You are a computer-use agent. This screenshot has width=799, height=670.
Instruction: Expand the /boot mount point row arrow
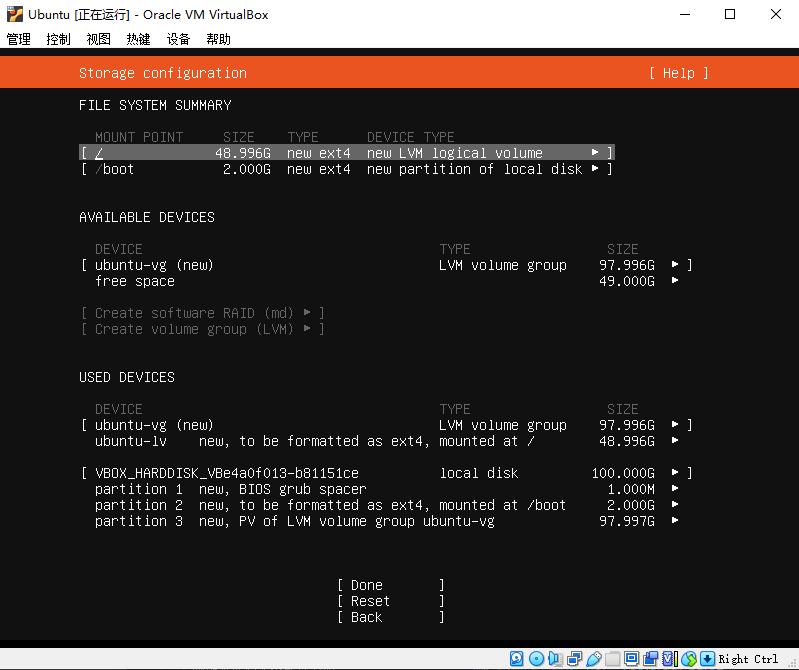click(595, 169)
